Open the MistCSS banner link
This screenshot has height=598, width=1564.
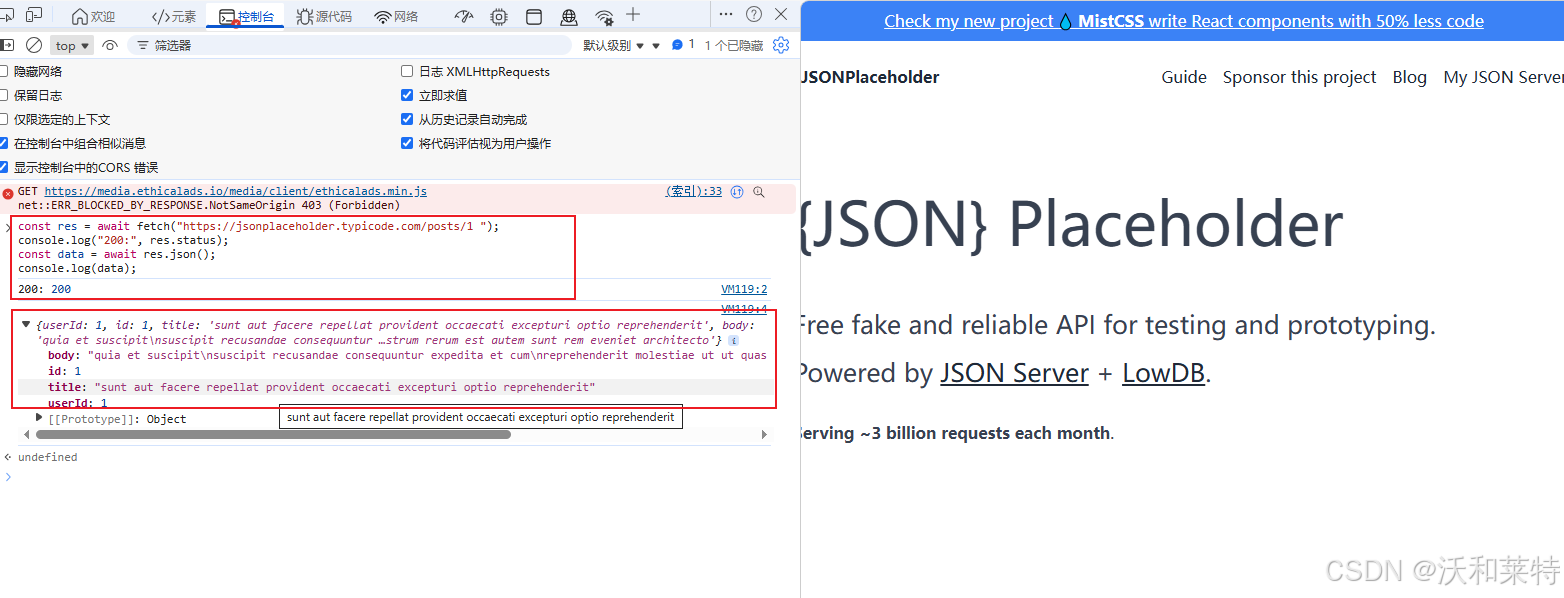(x=1184, y=21)
